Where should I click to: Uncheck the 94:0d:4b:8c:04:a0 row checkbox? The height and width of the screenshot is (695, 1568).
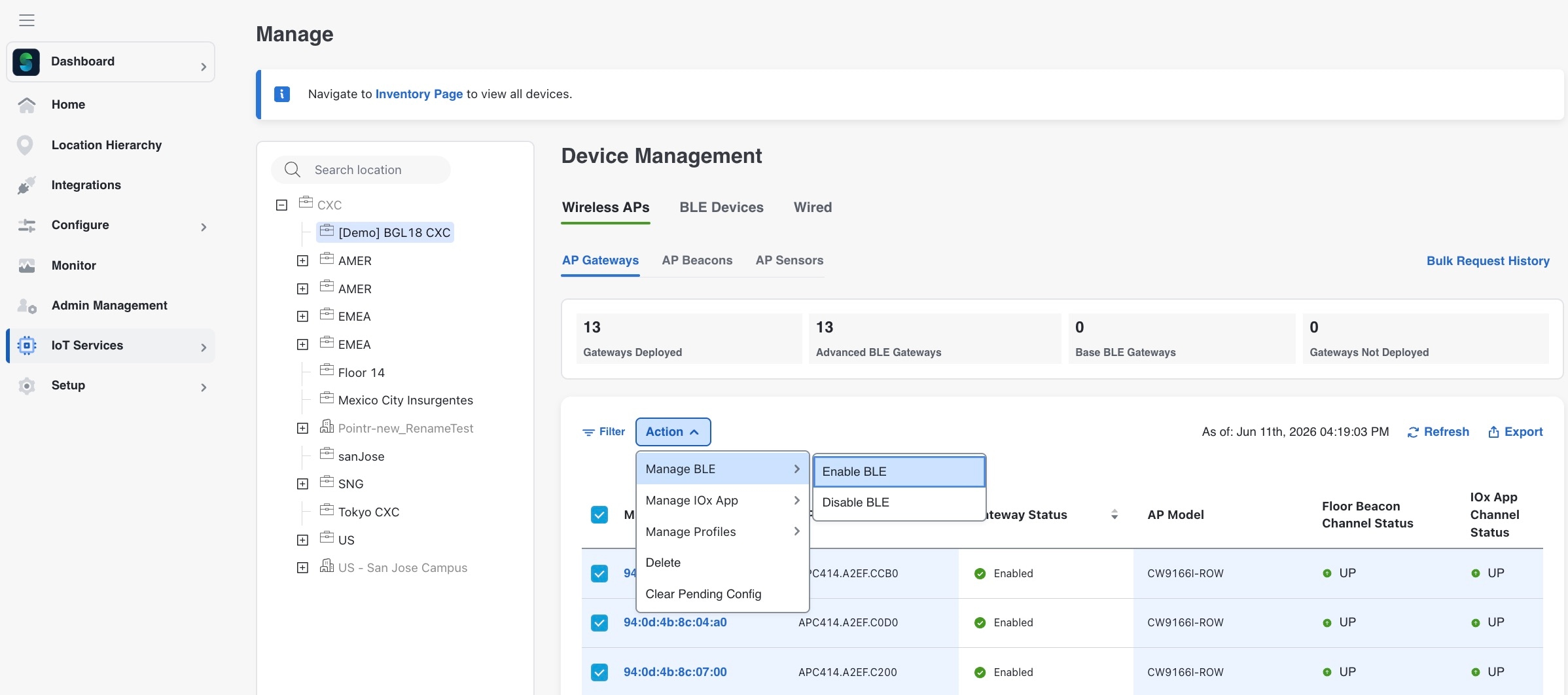pos(599,623)
